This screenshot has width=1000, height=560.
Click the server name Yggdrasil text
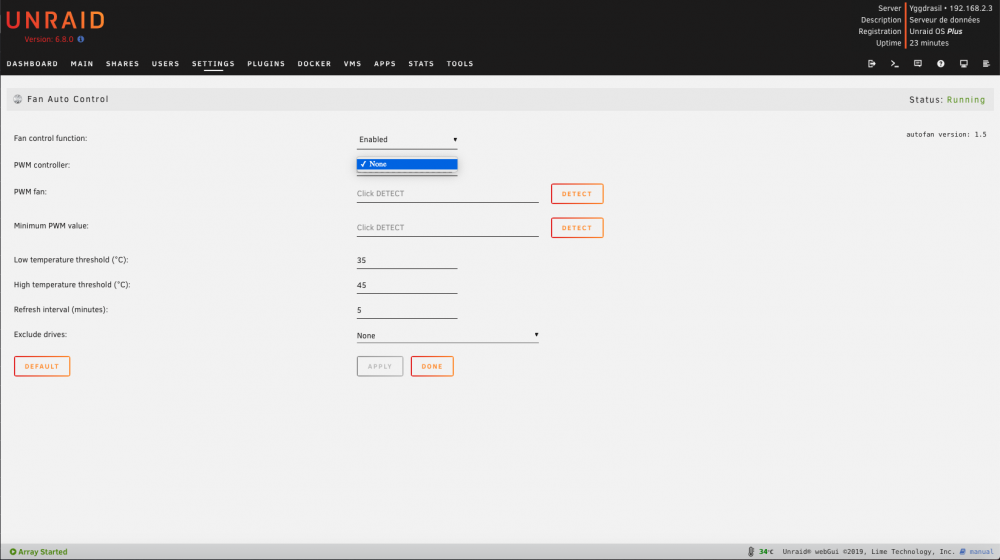pos(925,8)
